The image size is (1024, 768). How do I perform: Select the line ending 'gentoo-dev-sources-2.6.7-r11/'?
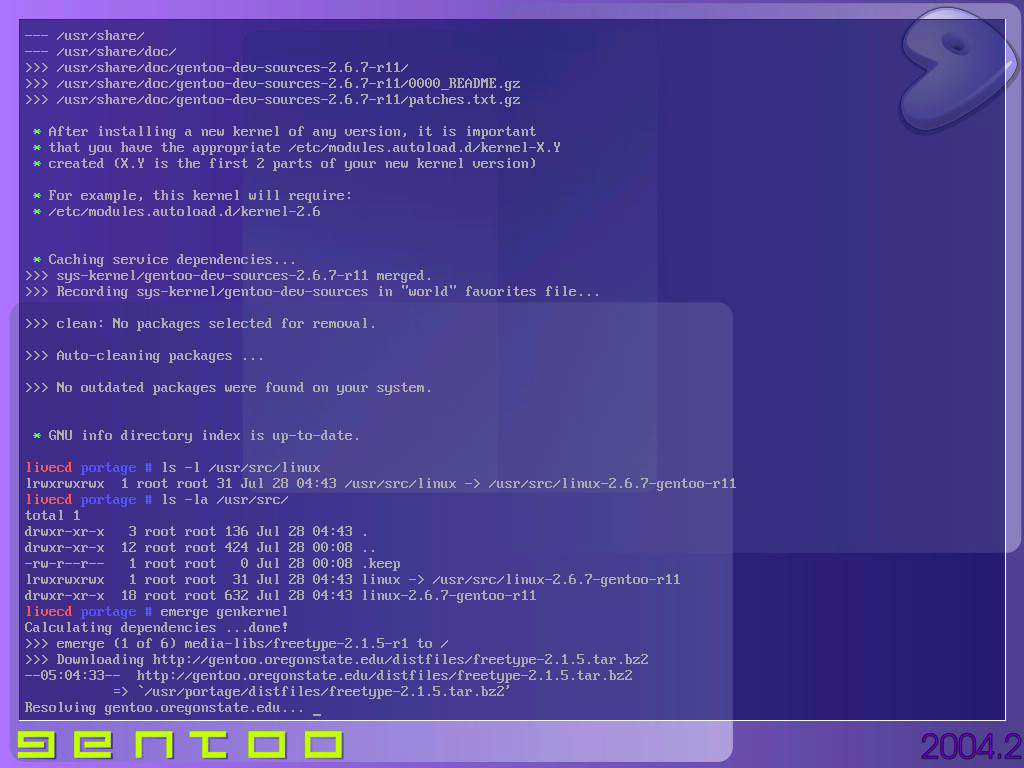pyautogui.click(x=217, y=68)
